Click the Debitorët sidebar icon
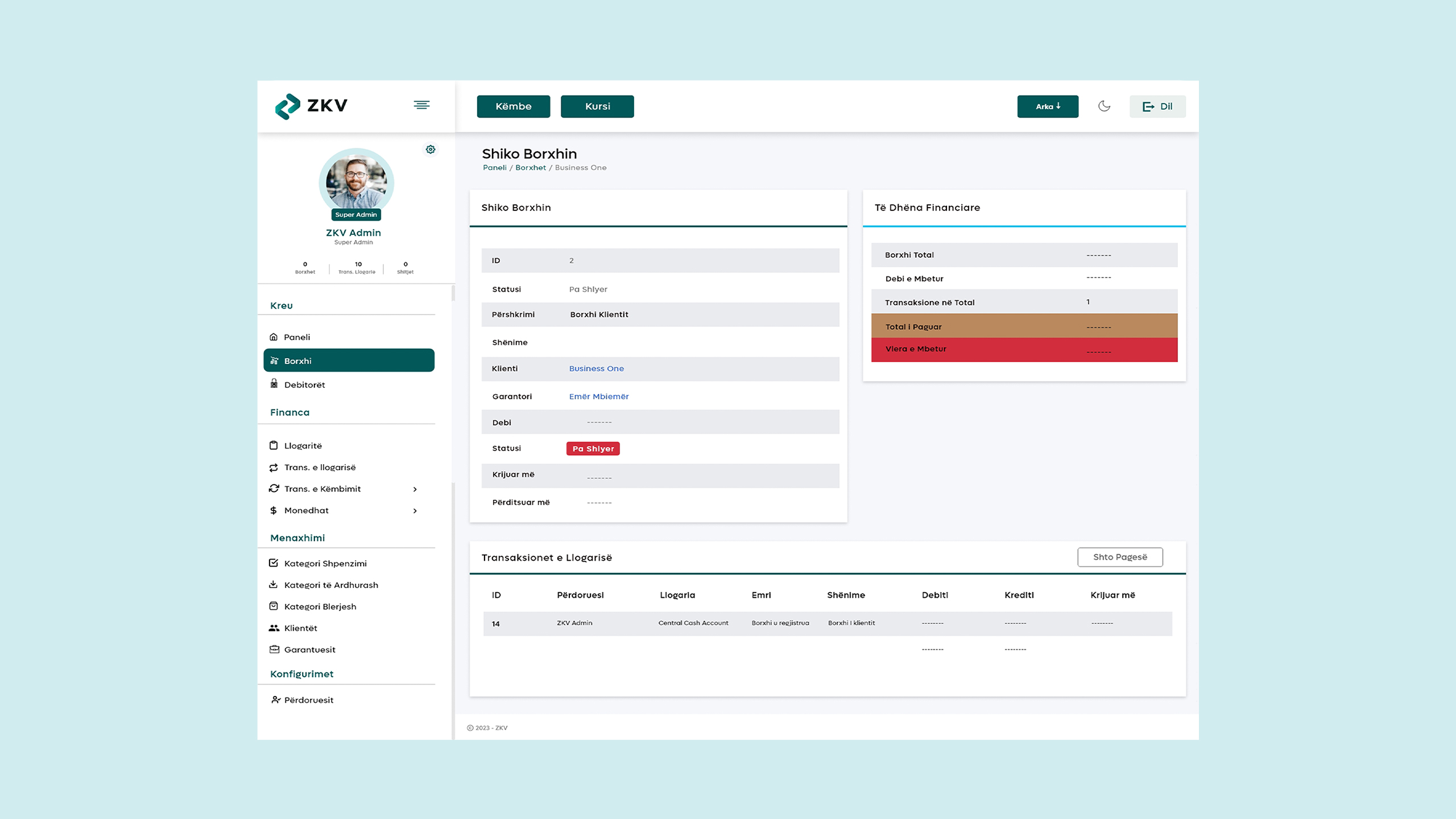This screenshot has width=1456, height=819. point(274,384)
